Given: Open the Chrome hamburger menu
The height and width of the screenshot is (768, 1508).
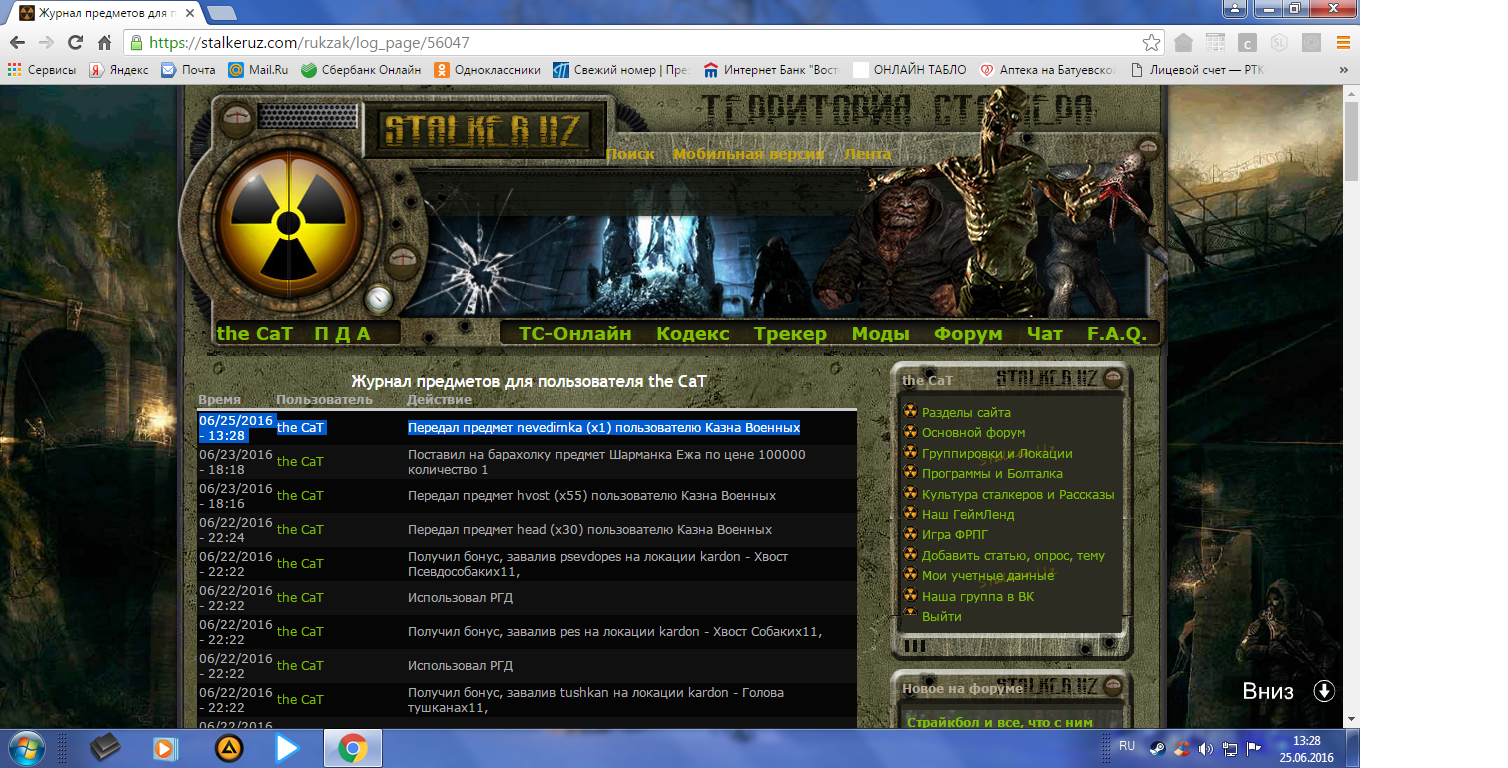Looking at the screenshot, I should pos(1343,43).
